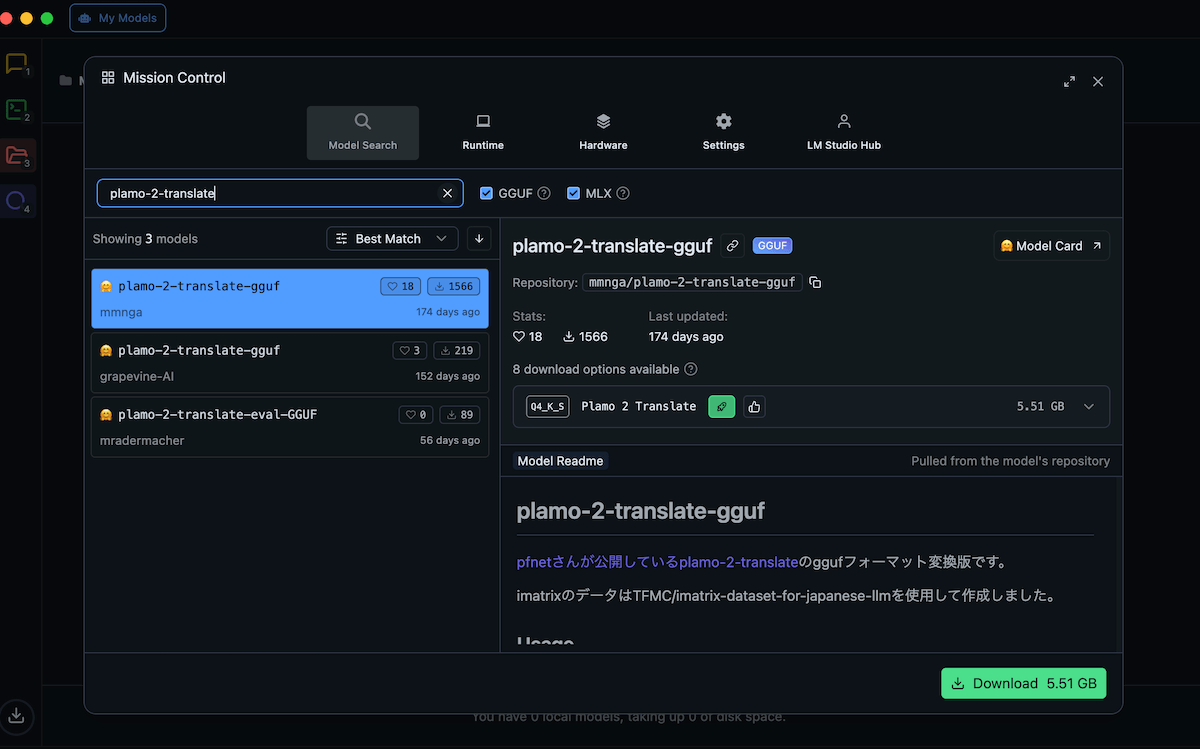
Task: Open the Model Card link
Action: pos(1051,246)
